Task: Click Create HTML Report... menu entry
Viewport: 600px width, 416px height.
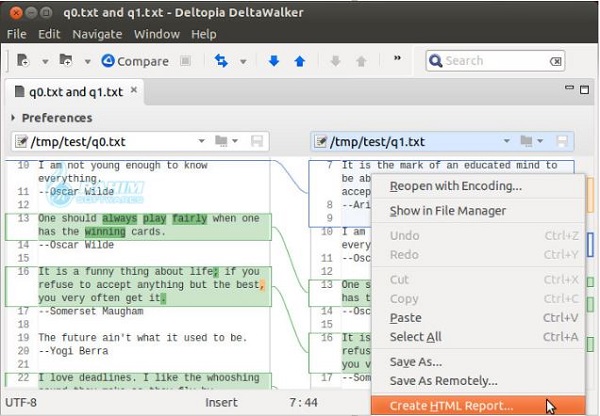Action: (x=478, y=406)
